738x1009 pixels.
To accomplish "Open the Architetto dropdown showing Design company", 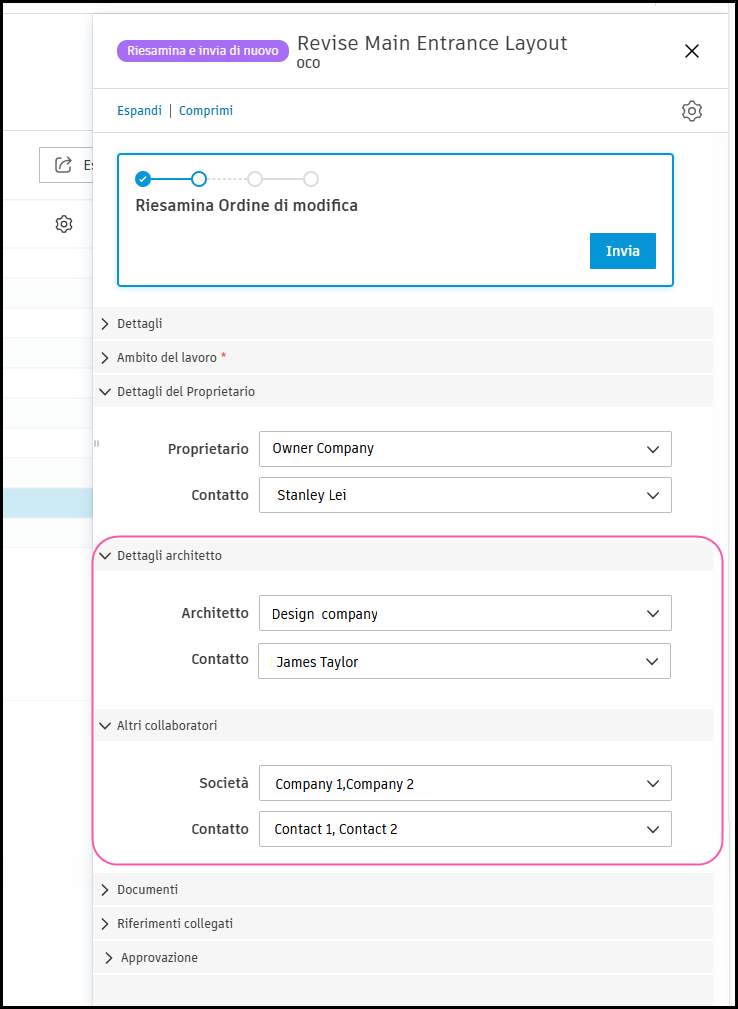I will click(465, 614).
